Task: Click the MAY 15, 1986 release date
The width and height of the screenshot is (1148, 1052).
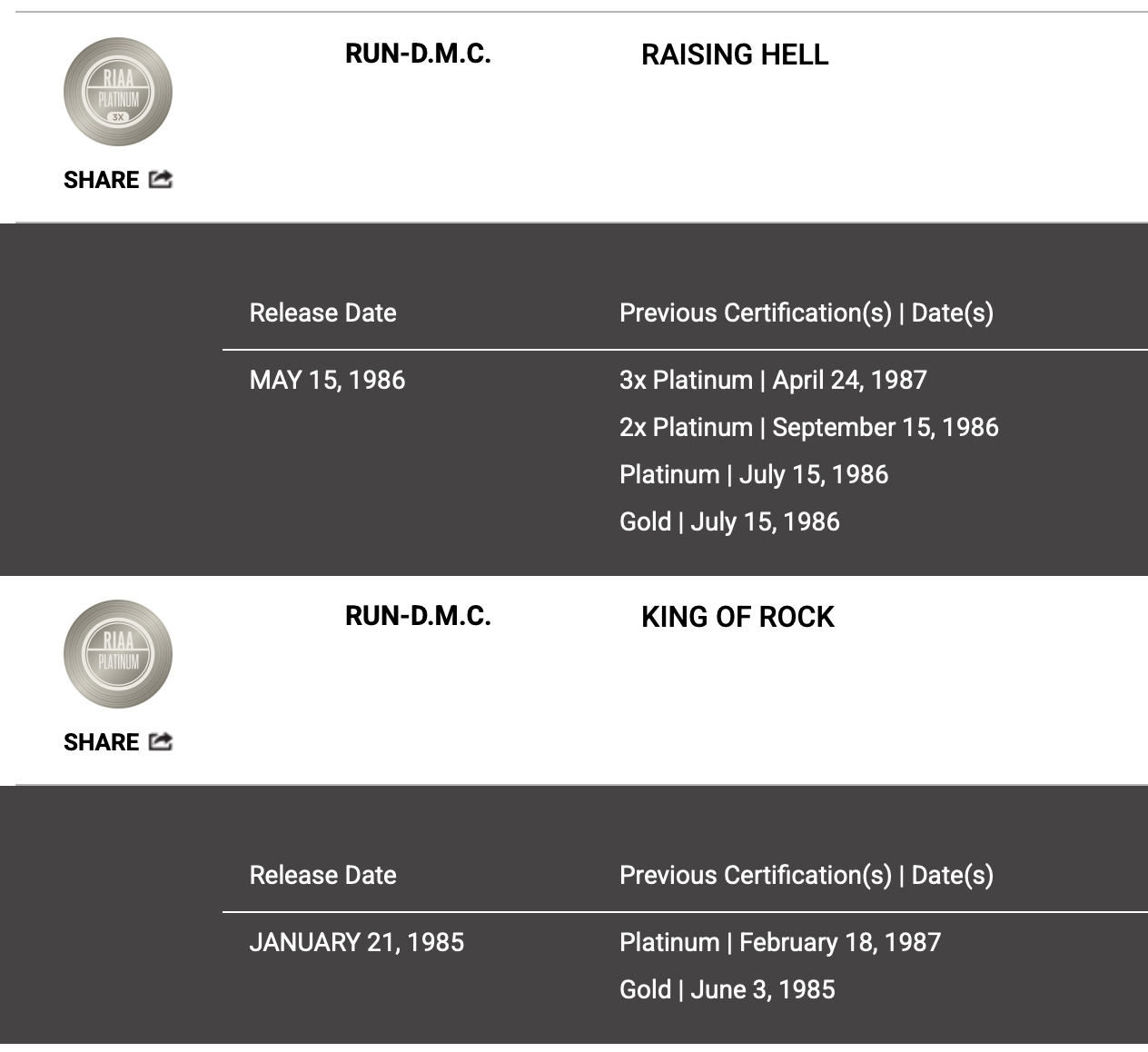Action: coord(327,380)
